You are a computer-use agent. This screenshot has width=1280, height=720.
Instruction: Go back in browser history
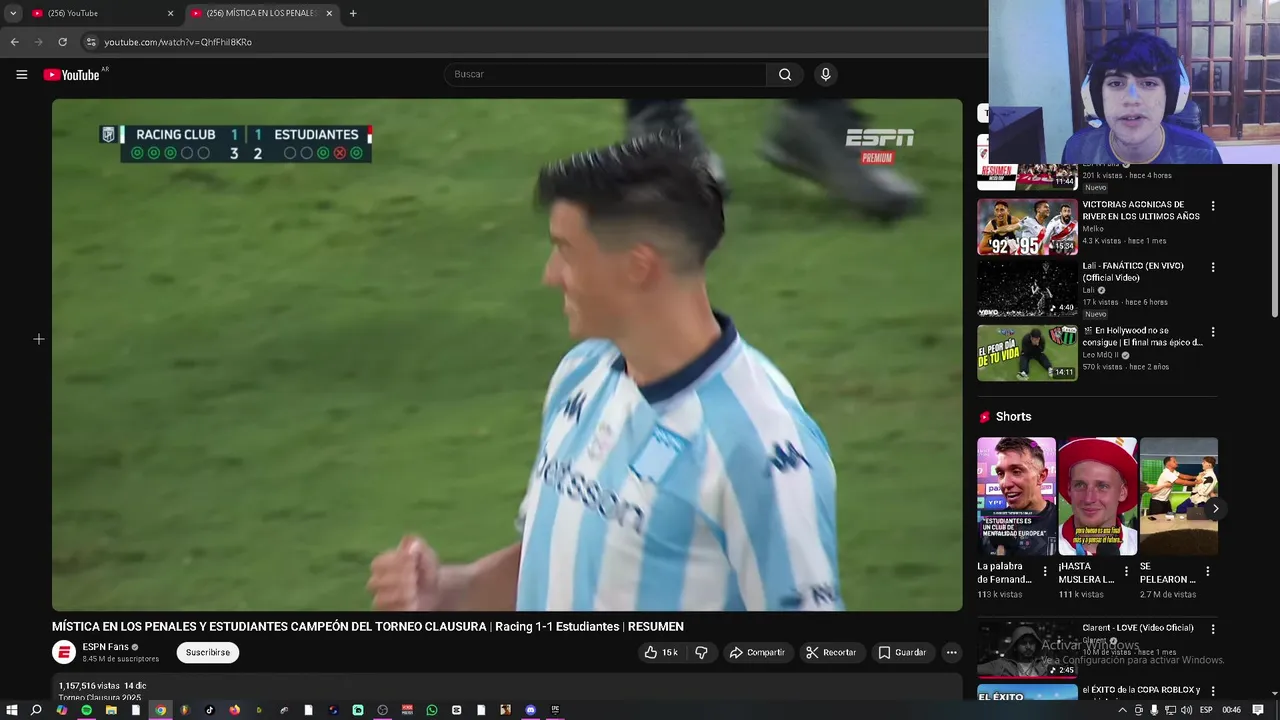(14, 42)
